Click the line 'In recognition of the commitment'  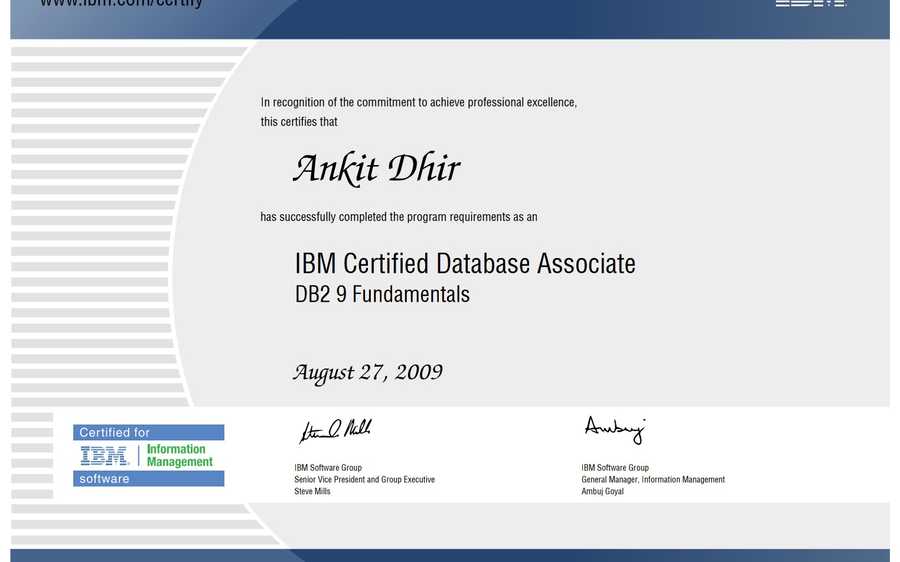click(x=418, y=102)
